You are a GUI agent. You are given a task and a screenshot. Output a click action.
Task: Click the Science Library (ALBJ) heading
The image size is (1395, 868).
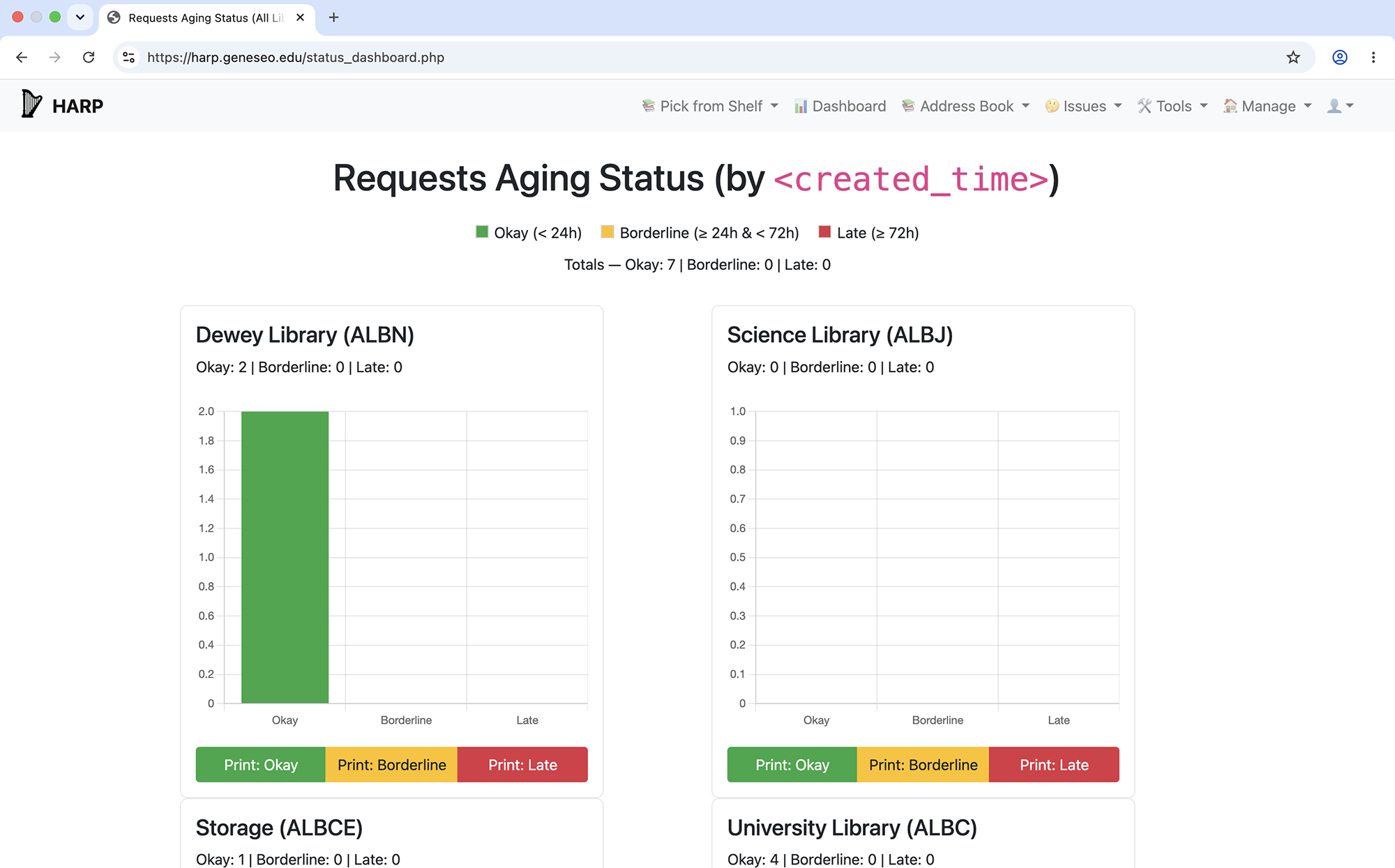click(840, 335)
